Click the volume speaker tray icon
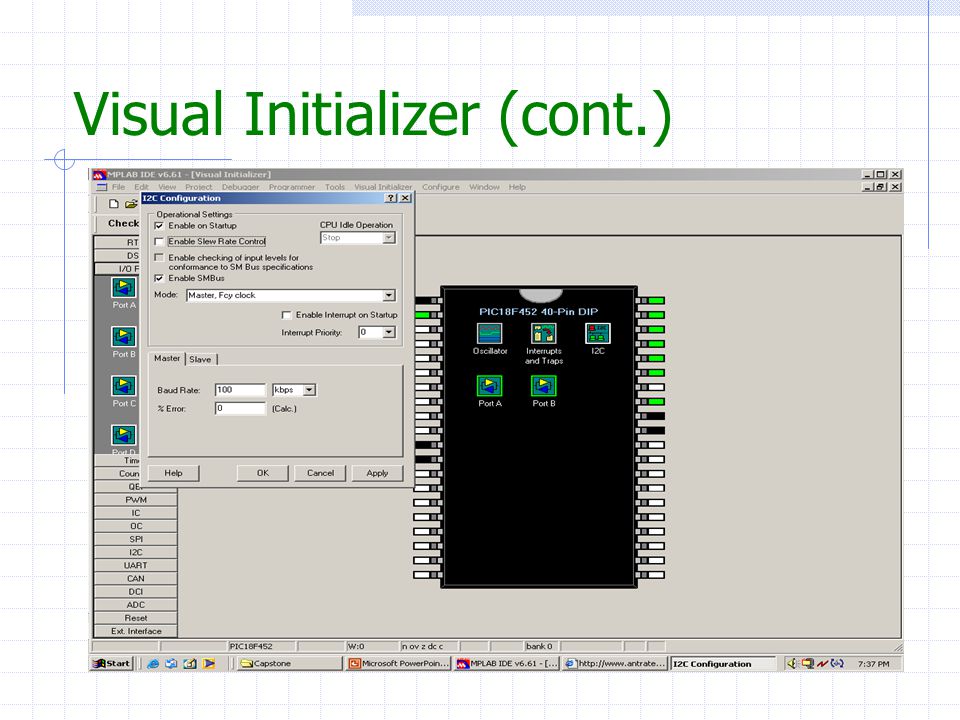This screenshot has width=960, height=720. click(792, 663)
